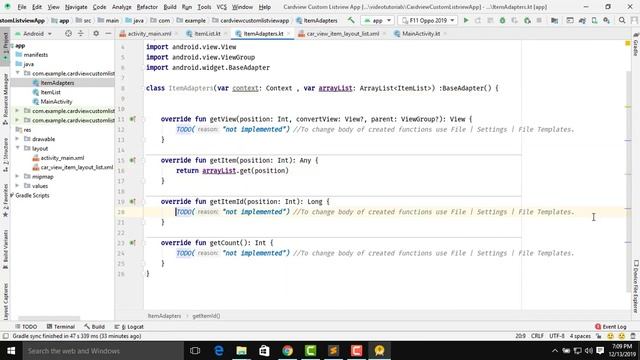Collapse the layout folder
640x360 pixels.
(18, 148)
